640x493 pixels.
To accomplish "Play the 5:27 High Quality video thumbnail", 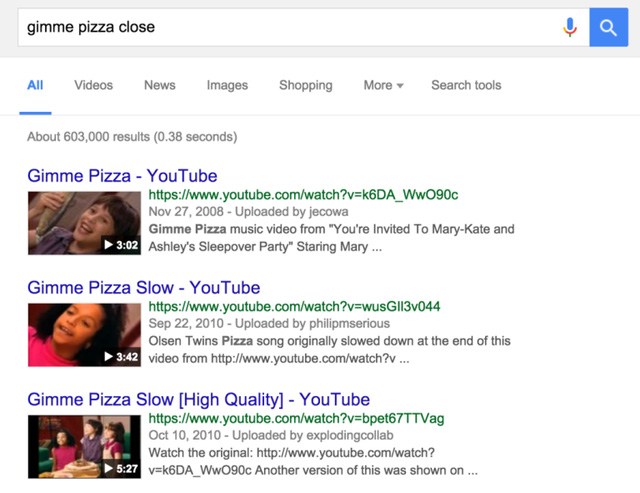I will point(84,447).
